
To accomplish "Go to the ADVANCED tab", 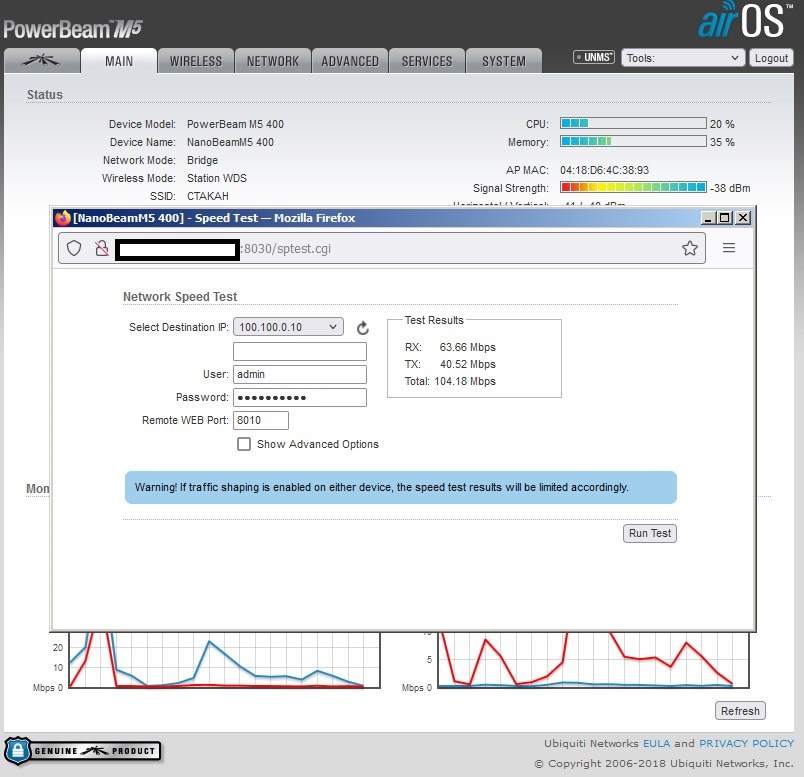I will [350, 61].
